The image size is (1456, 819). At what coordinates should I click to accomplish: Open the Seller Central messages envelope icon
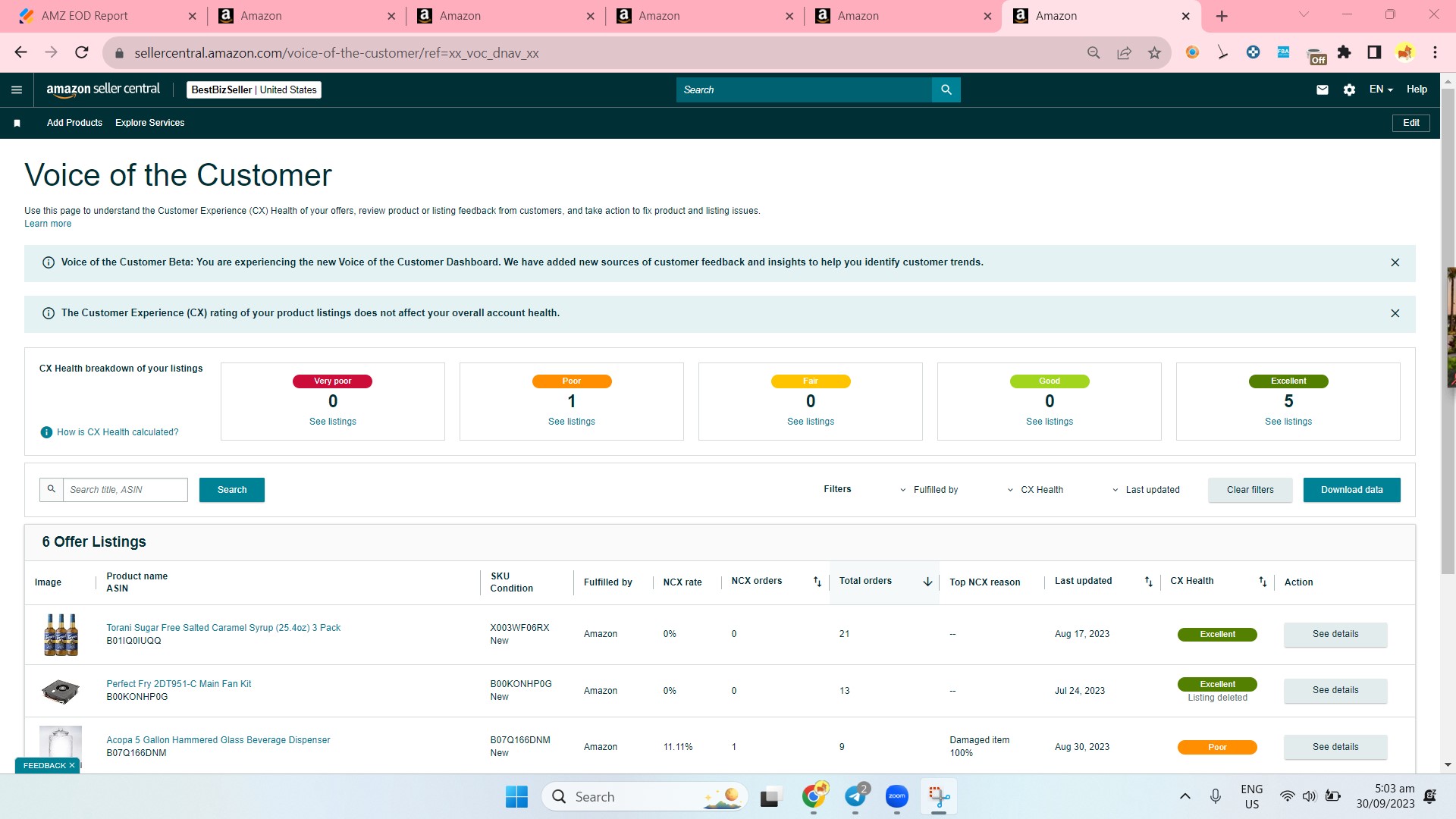click(1323, 89)
